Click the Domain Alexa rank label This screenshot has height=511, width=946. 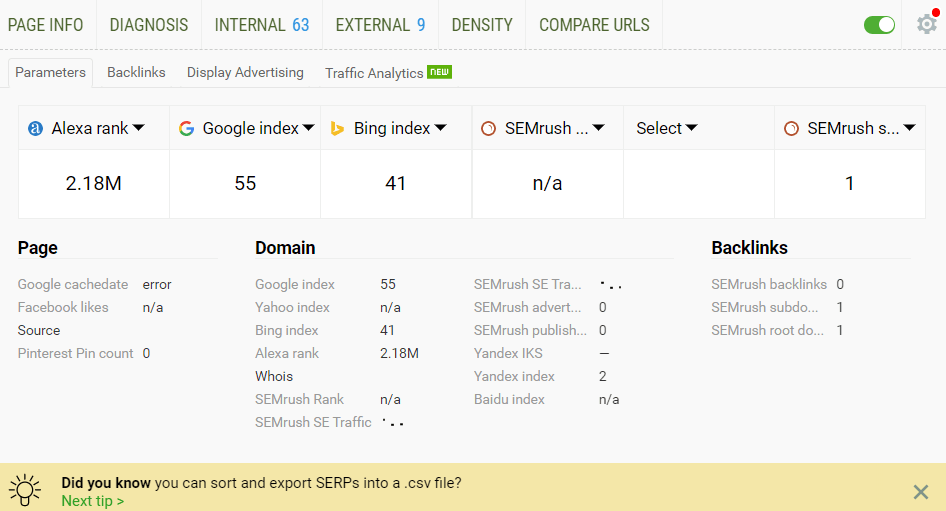(x=287, y=353)
